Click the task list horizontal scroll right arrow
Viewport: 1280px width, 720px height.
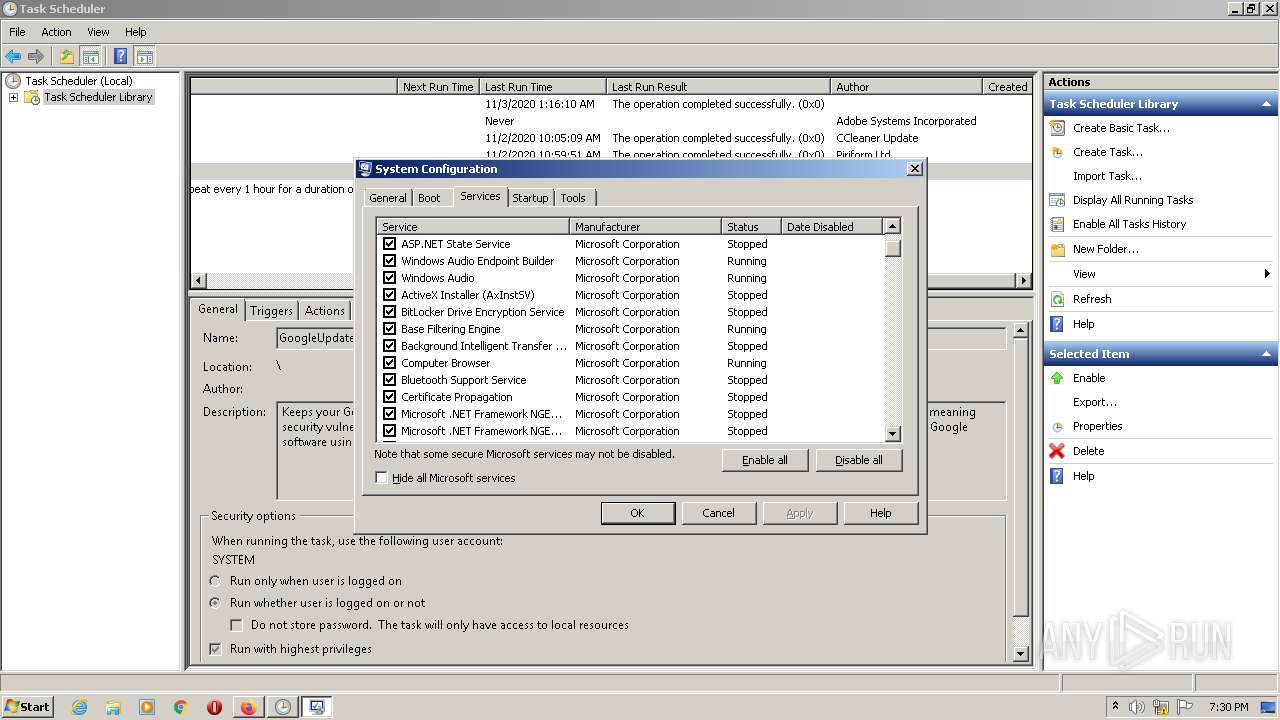click(1024, 281)
